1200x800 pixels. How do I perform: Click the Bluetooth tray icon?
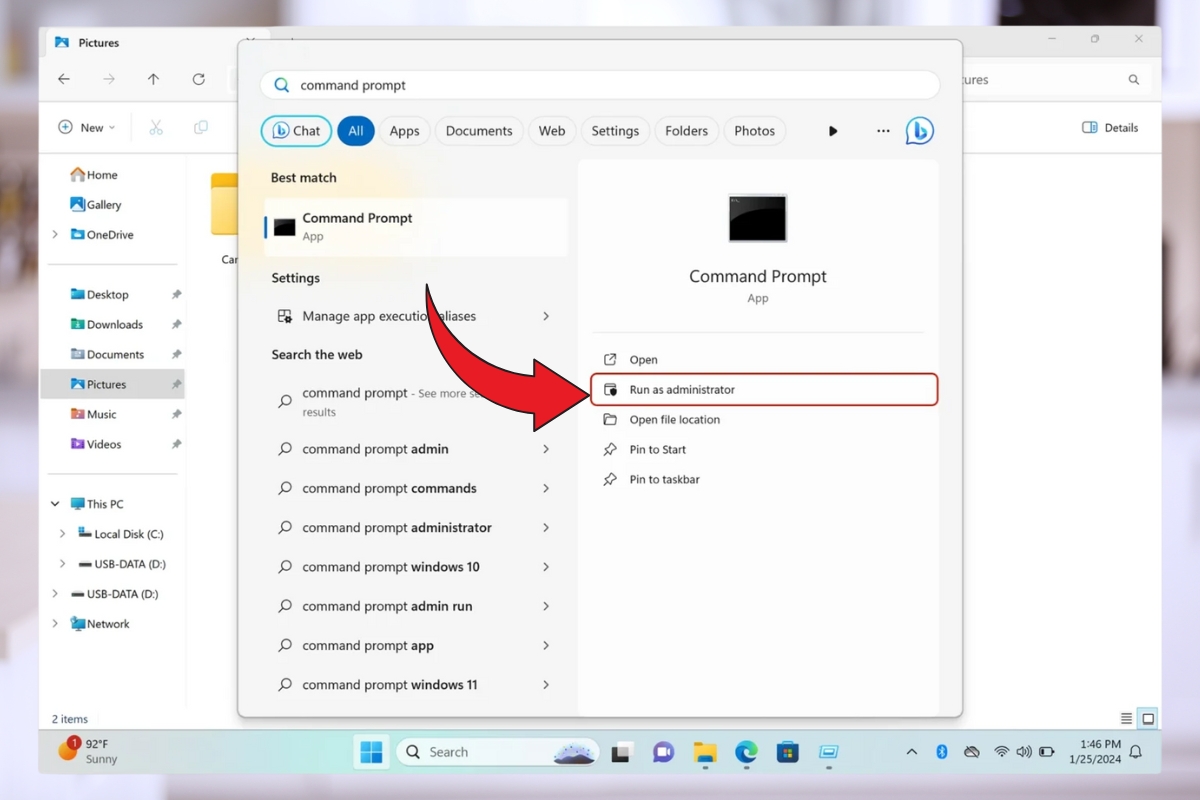941,752
